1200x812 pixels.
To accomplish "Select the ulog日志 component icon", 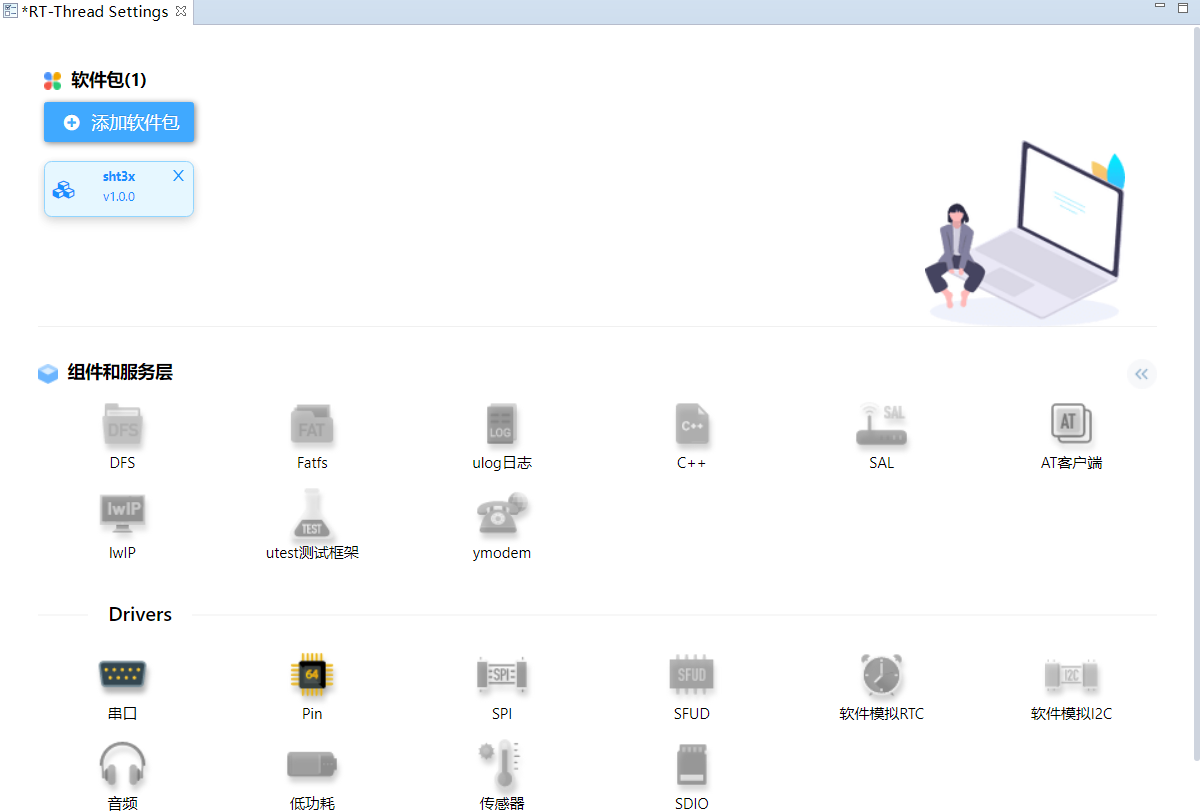I will tap(501, 426).
